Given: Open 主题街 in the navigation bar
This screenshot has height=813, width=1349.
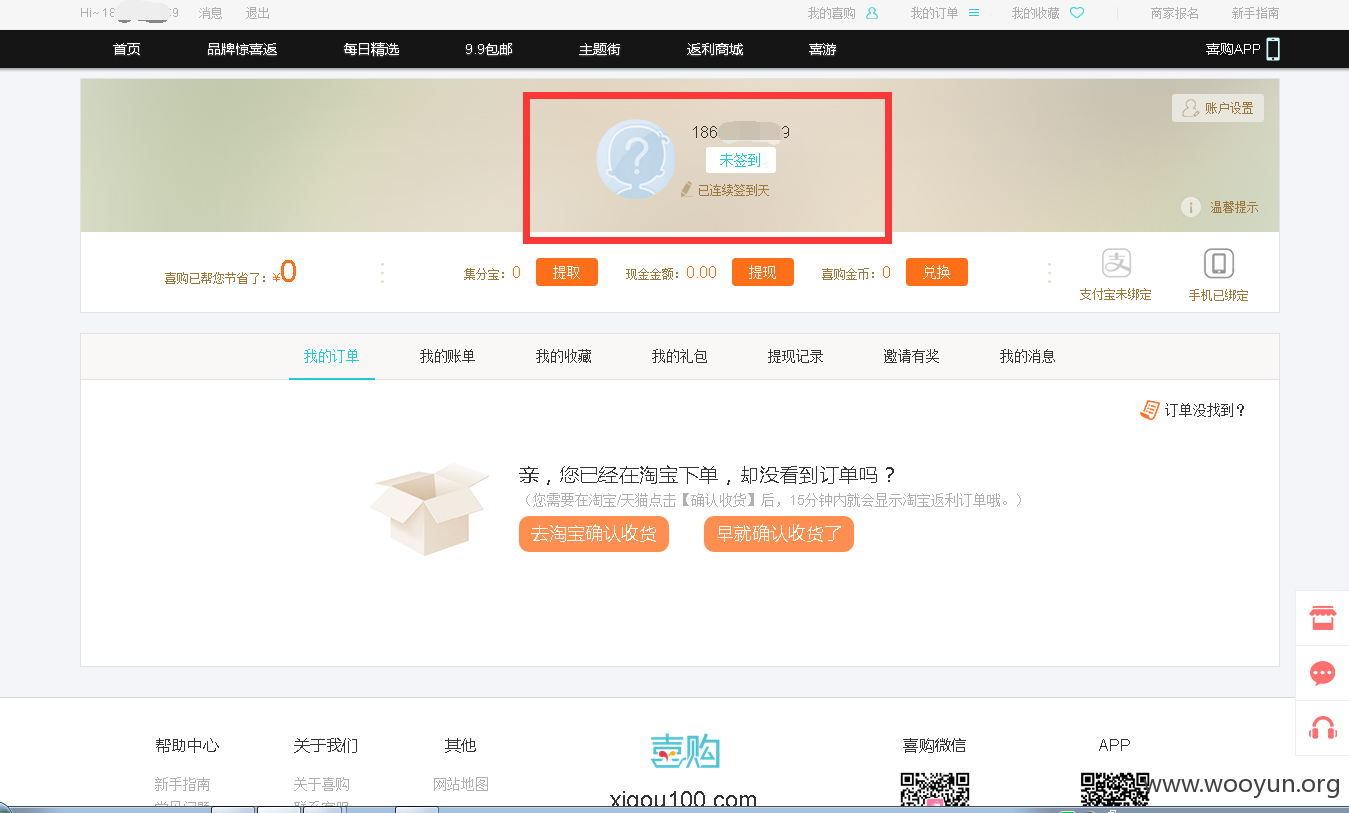Looking at the screenshot, I should (600, 49).
